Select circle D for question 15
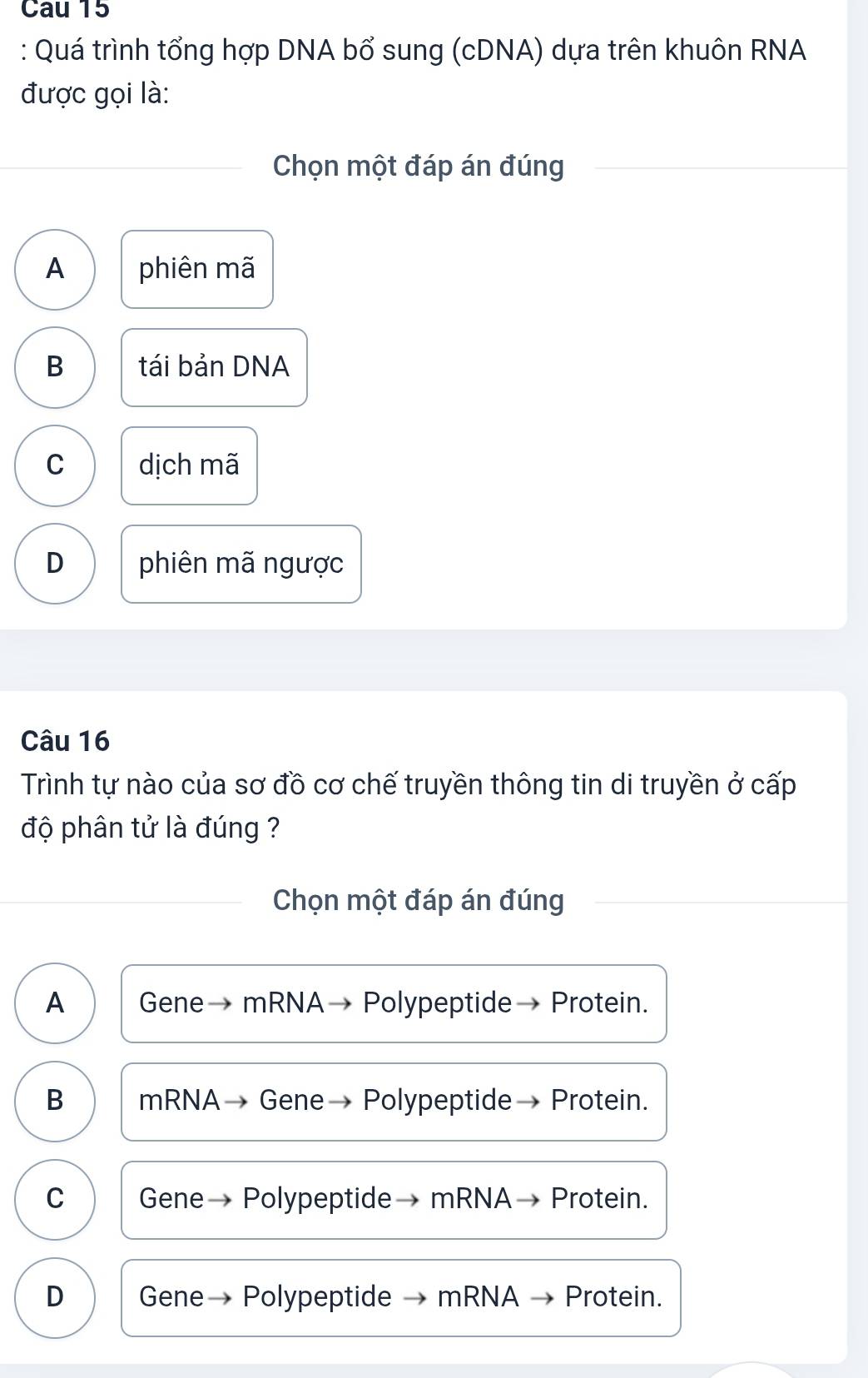 tap(55, 564)
